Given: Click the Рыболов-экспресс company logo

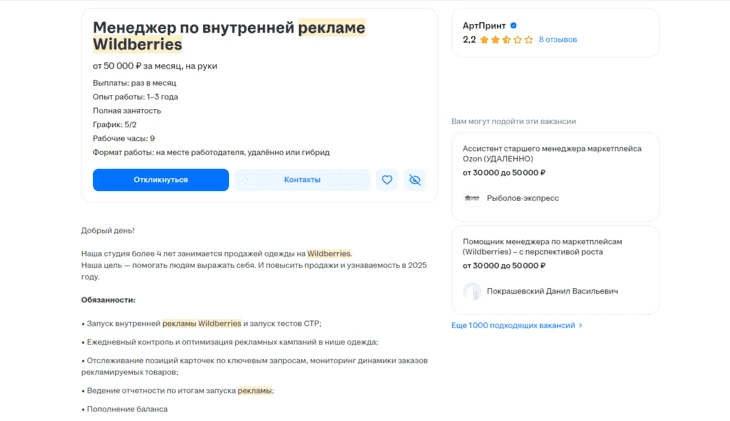Looking at the screenshot, I should click(472, 198).
